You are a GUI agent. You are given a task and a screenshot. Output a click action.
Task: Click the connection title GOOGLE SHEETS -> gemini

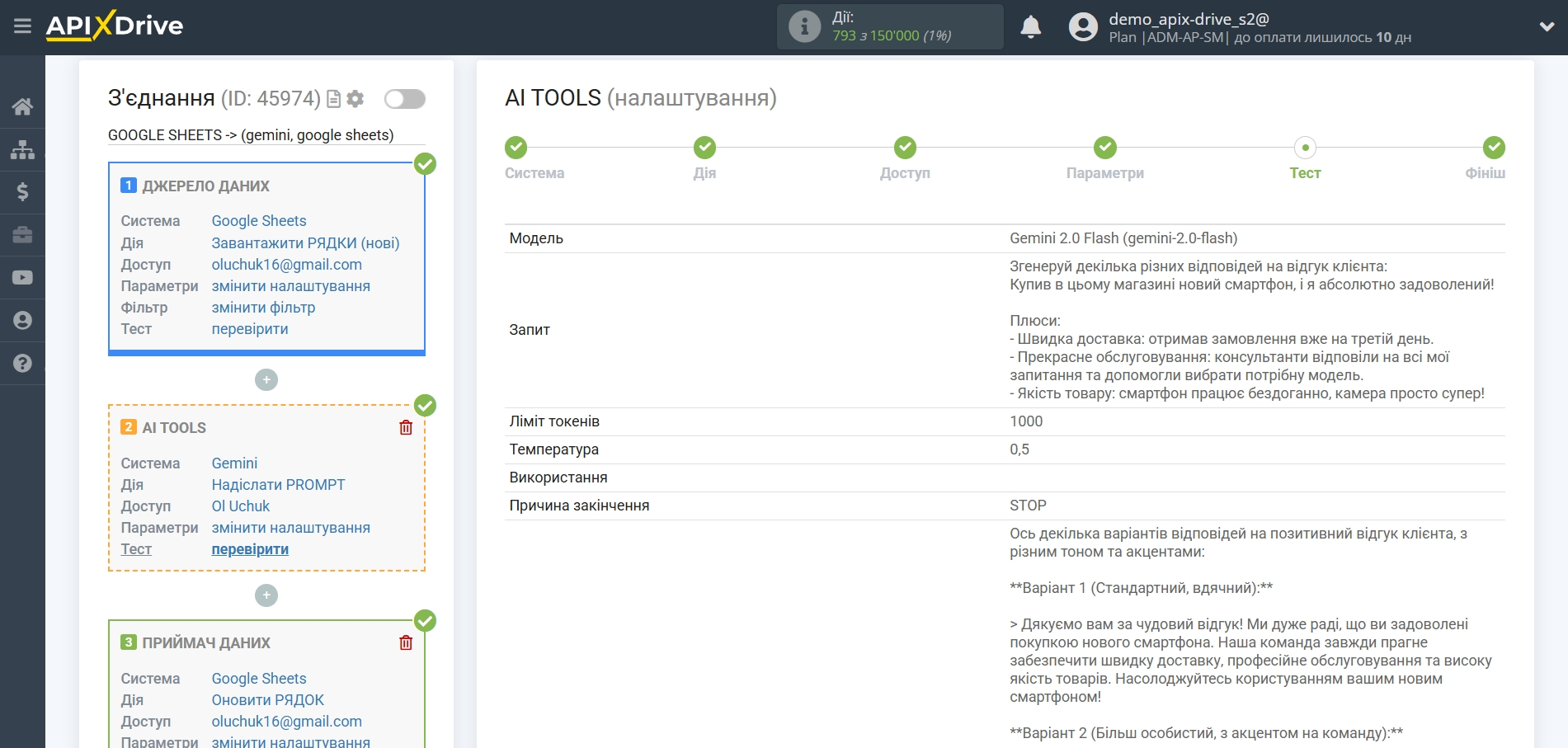(251, 135)
